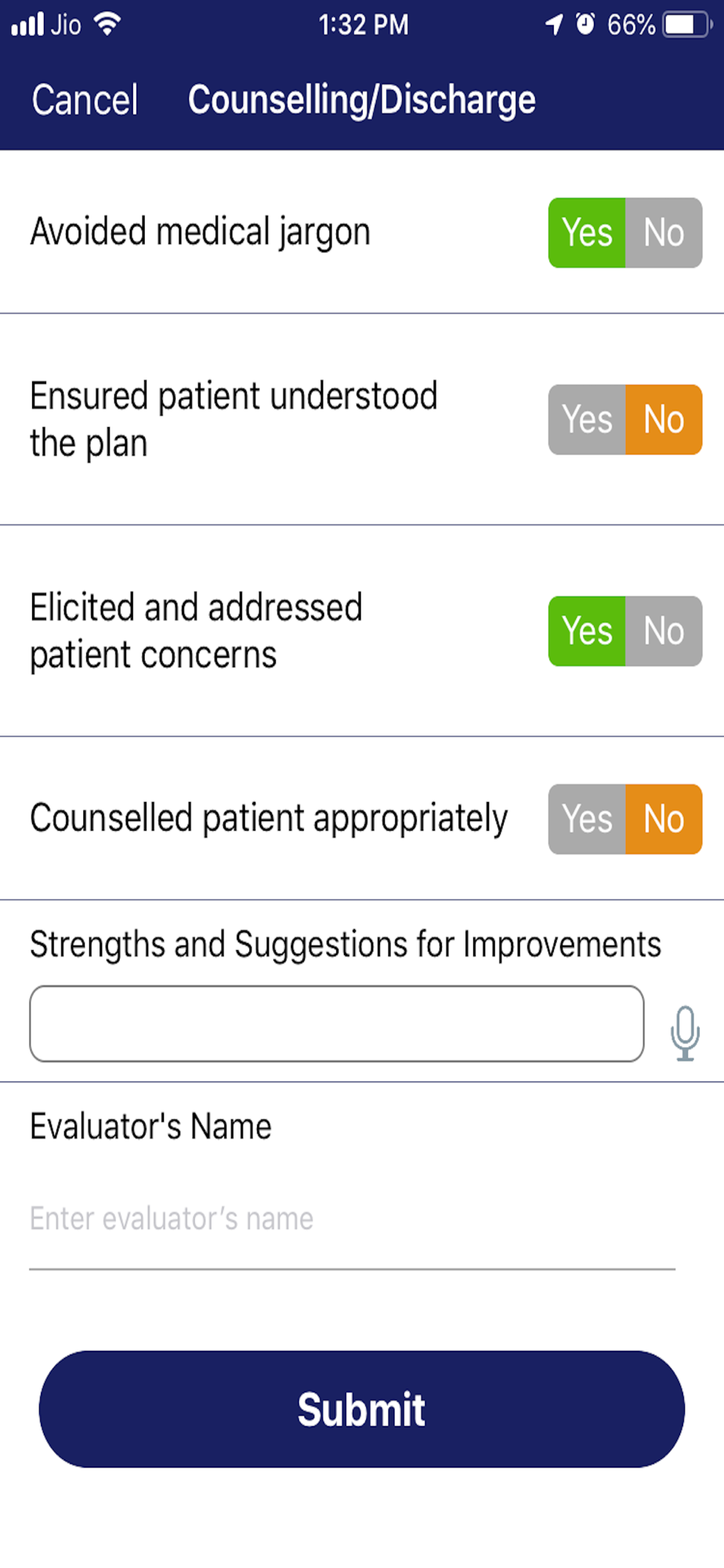This screenshot has width=724, height=1568.
Task: Select Yes for Elicited and addressed concerns
Action: (x=587, y=631)
